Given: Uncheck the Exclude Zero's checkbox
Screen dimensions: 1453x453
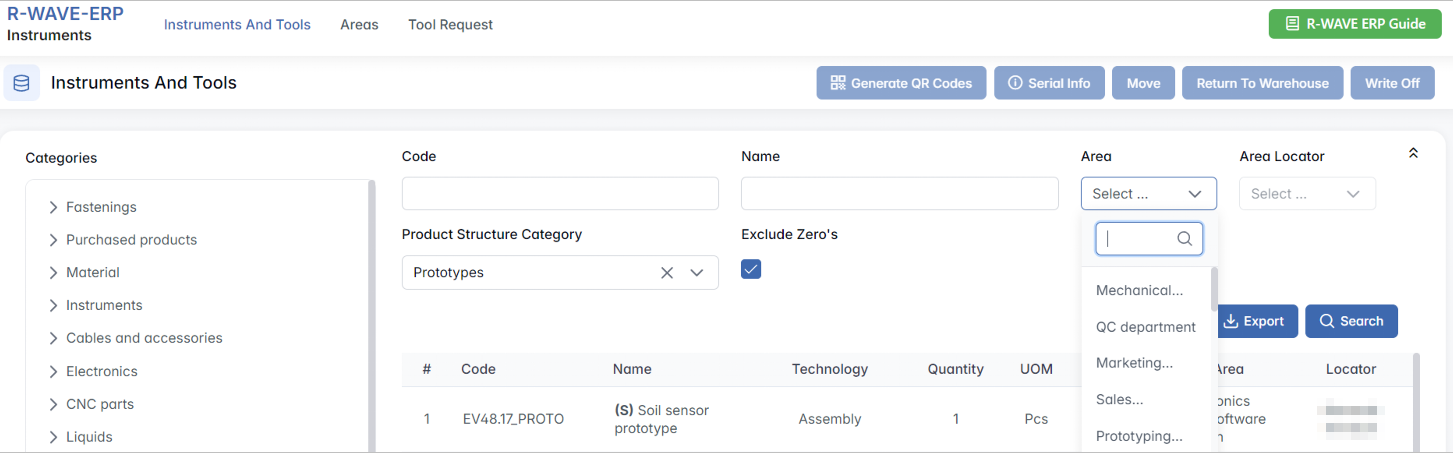Looking at the screenshot, I should tap(751, 269).
